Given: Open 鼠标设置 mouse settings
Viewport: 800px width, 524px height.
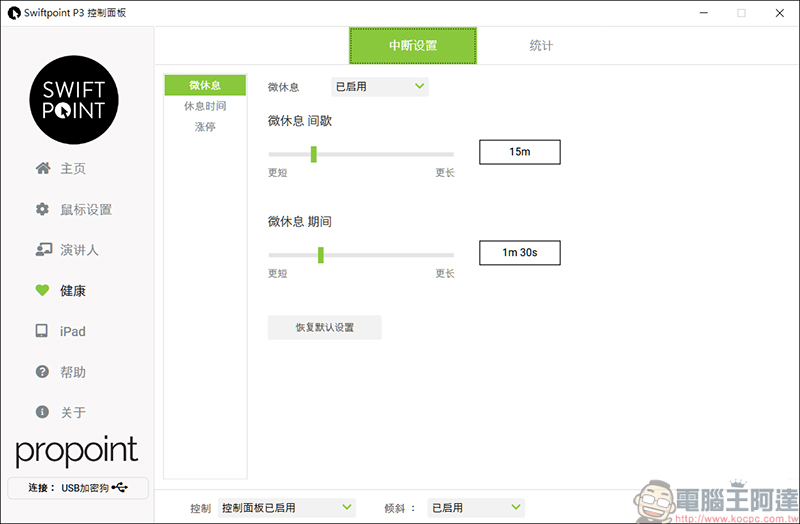Looking at the screenshot, I should coord(86,209).
